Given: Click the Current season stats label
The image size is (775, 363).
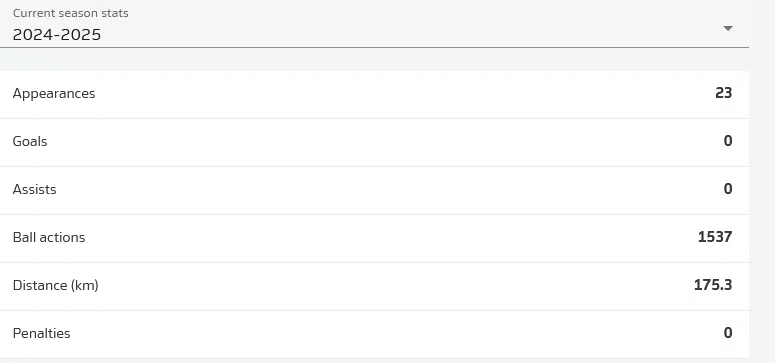Looking at the screenshot, I should pyautogui.click(x=71, y=13).
